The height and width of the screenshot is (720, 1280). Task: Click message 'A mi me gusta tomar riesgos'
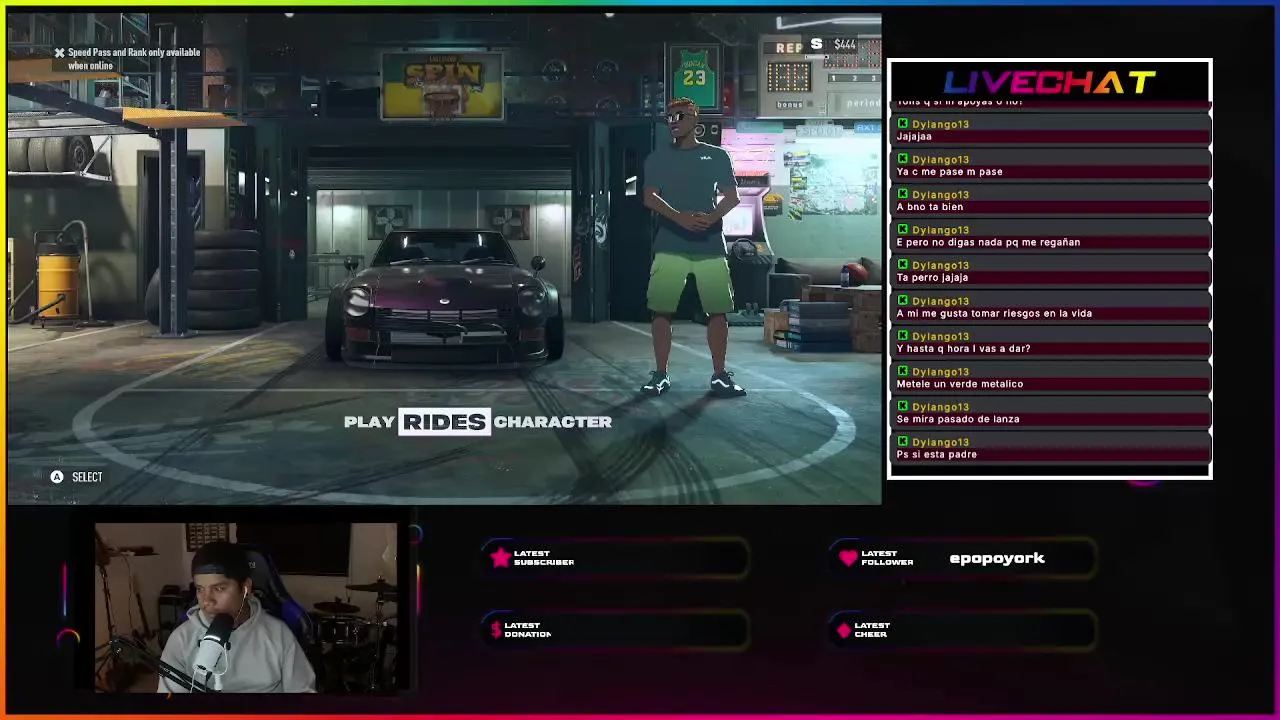pyautogui.click(x=994, y=313)
